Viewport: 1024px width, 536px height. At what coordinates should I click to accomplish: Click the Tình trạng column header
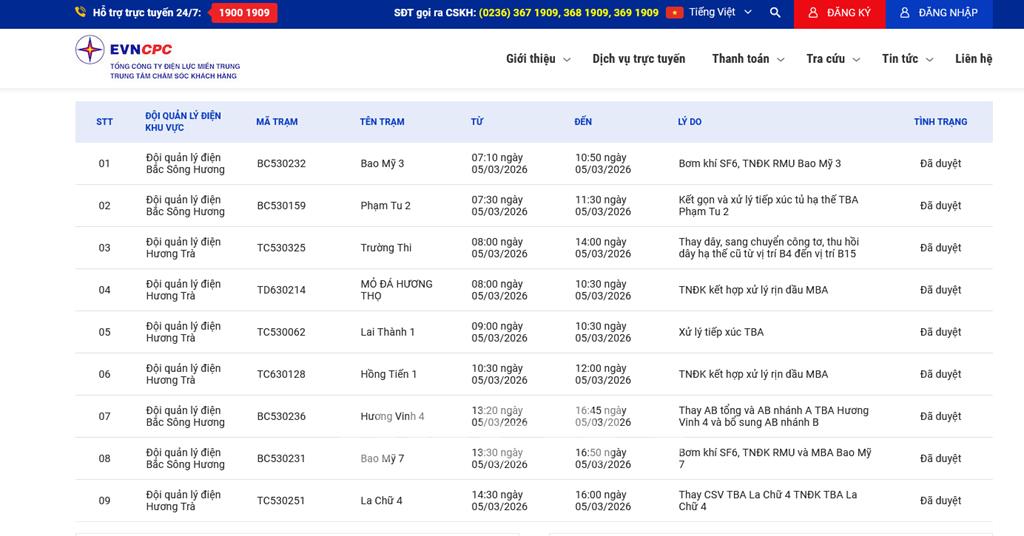[940, 122]
